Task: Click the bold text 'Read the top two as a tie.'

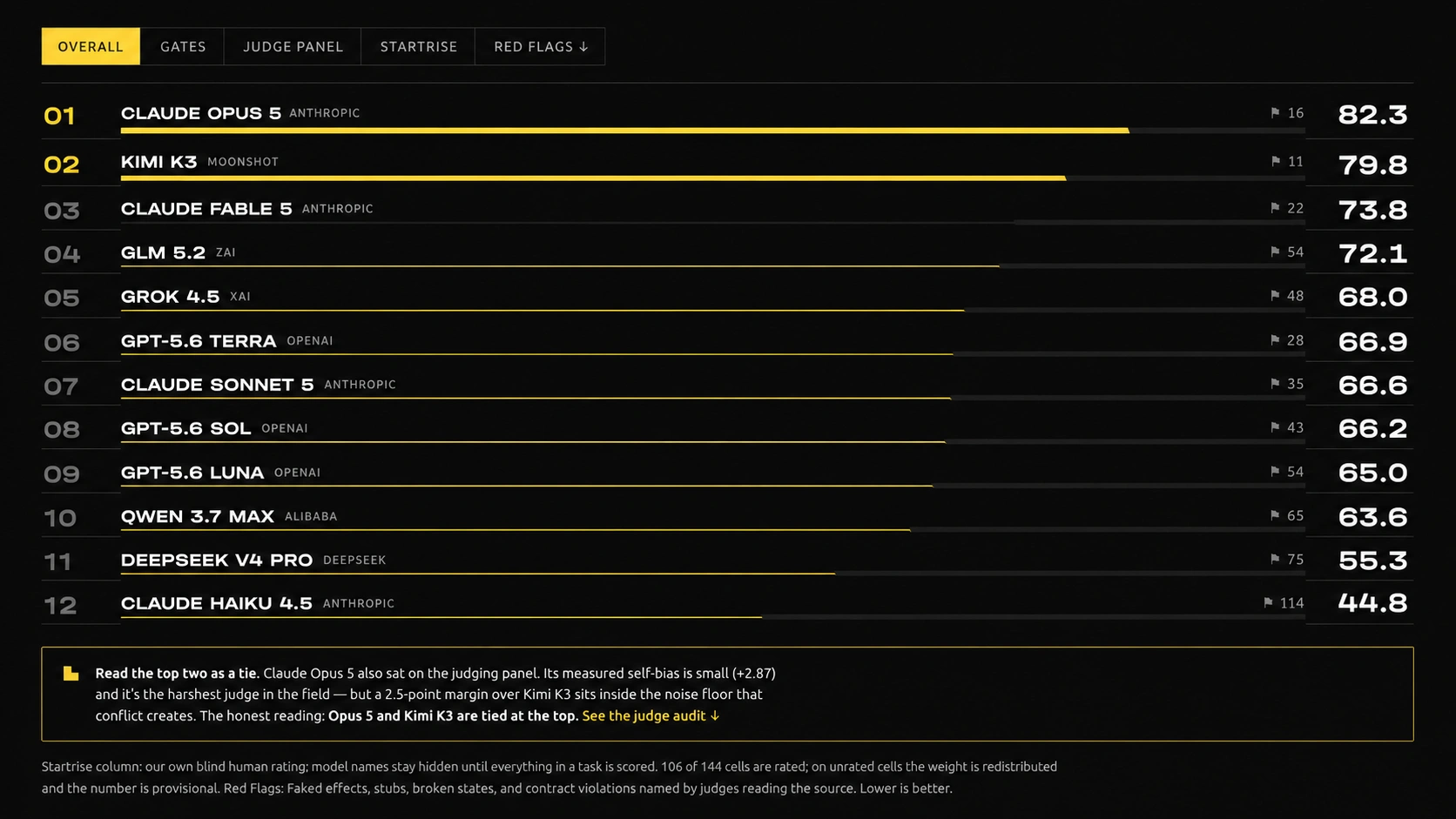Action: (x=178, y=674)
